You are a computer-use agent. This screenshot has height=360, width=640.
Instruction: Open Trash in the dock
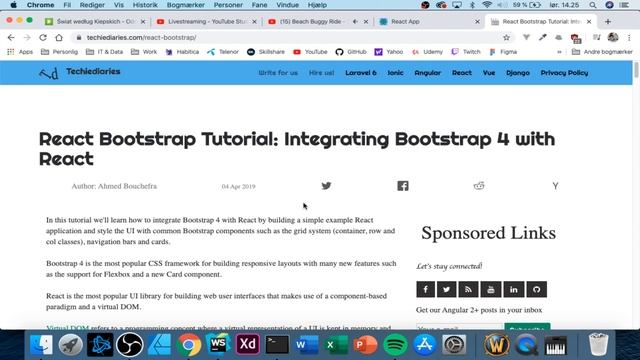[599, 345]
